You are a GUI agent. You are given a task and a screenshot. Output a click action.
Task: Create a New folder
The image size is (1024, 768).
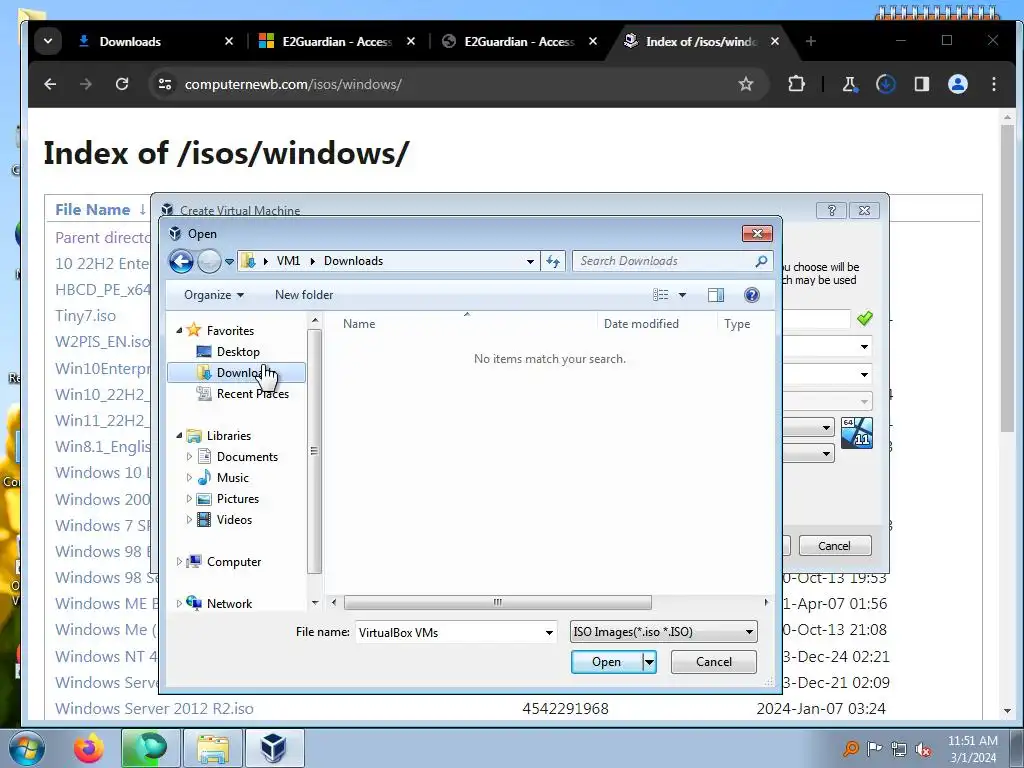(x=304, y=295)
